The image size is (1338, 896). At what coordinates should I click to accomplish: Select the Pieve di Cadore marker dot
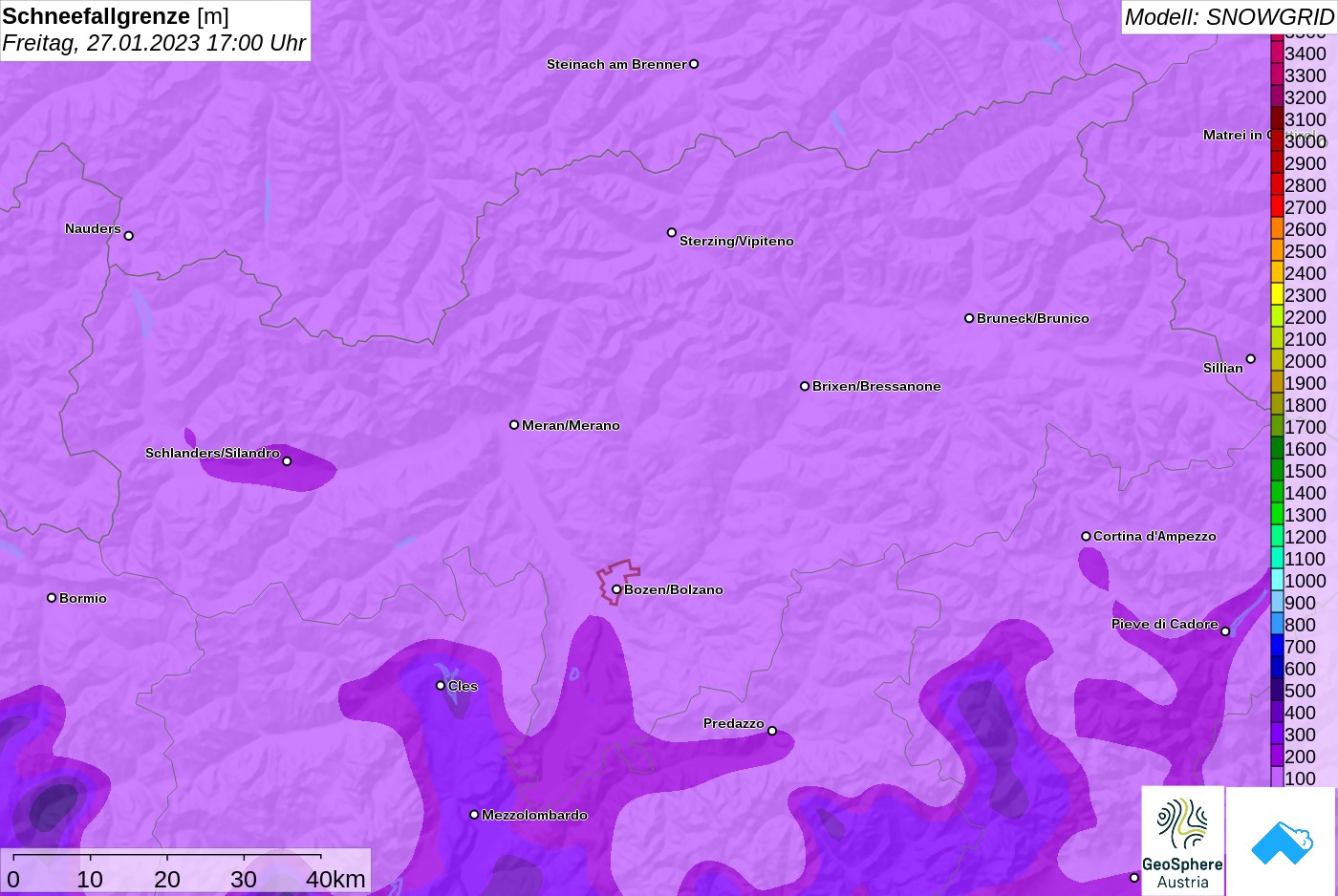click(x=1225, y=631)
